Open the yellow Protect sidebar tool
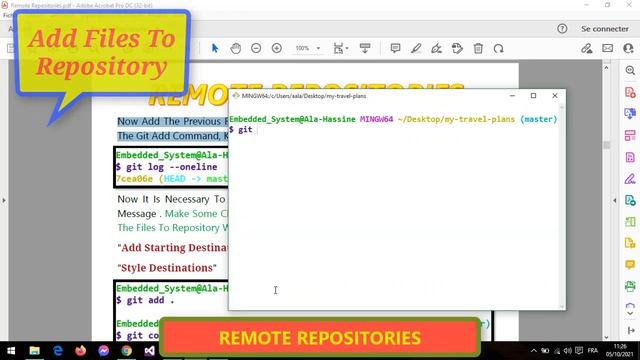Screen dimensions: 640x360 tap(630, 243)
